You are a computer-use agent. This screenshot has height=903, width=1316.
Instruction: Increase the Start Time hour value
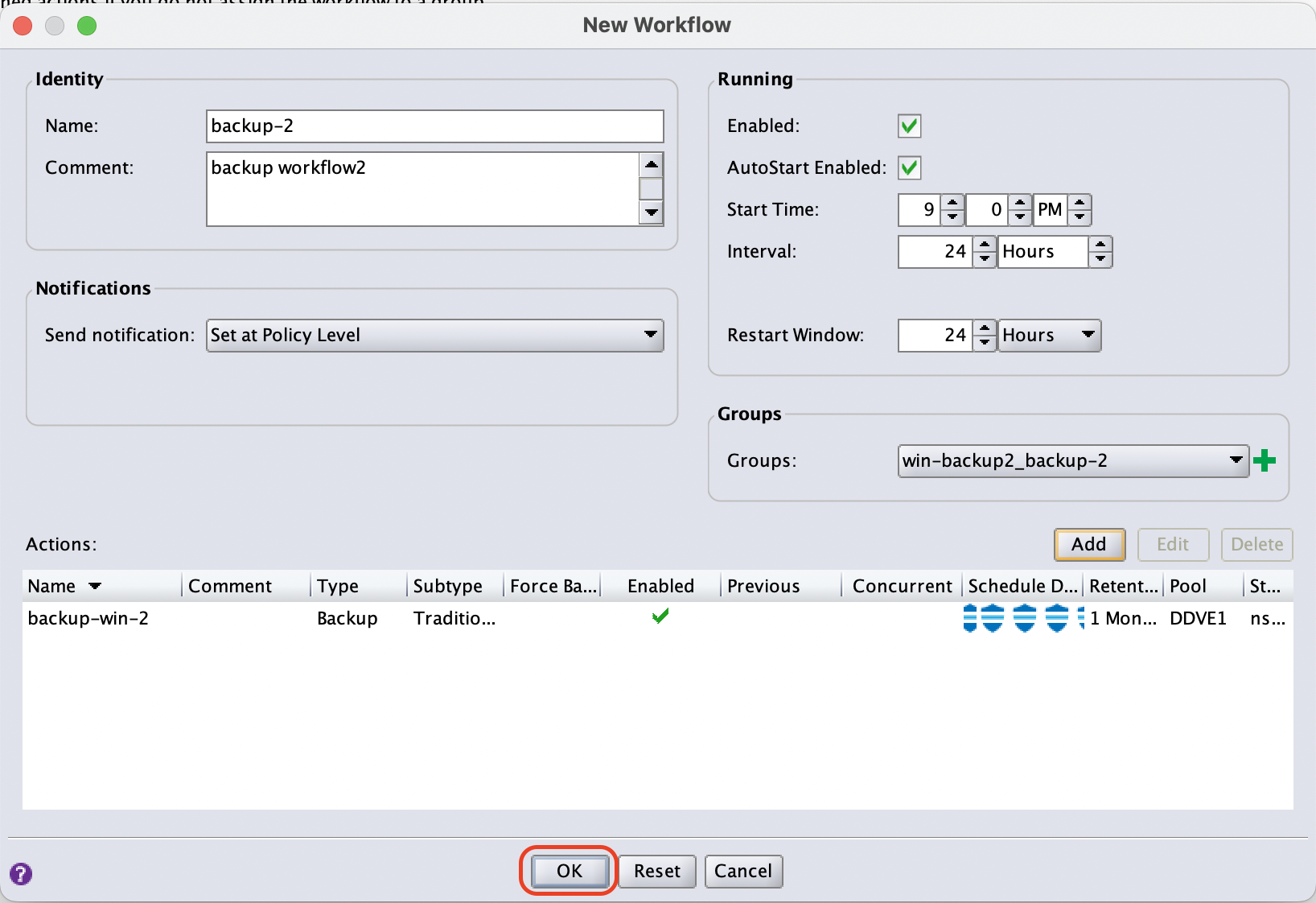click(x=952, y=202)
